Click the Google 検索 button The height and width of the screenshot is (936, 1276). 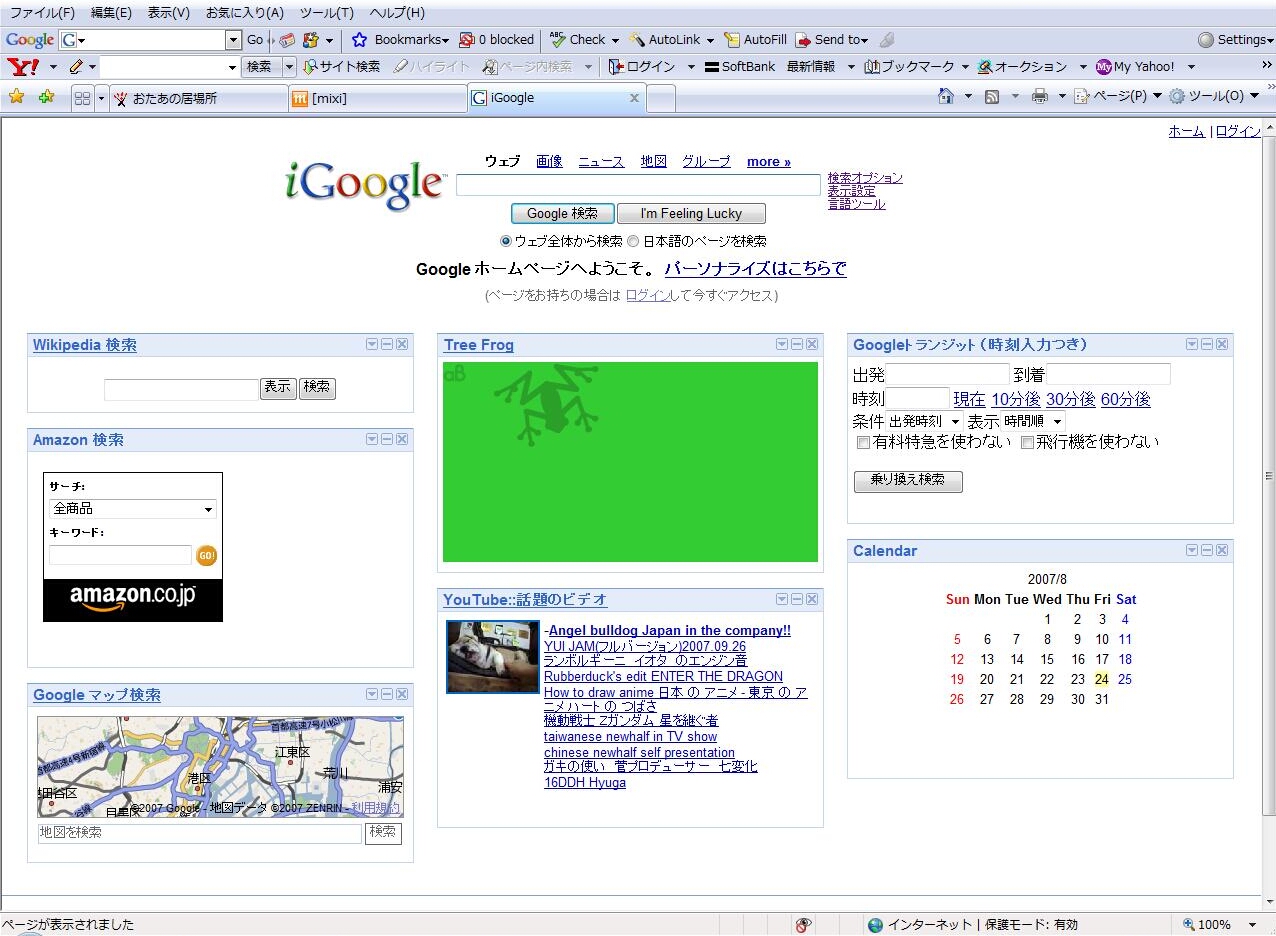[562, 213]
